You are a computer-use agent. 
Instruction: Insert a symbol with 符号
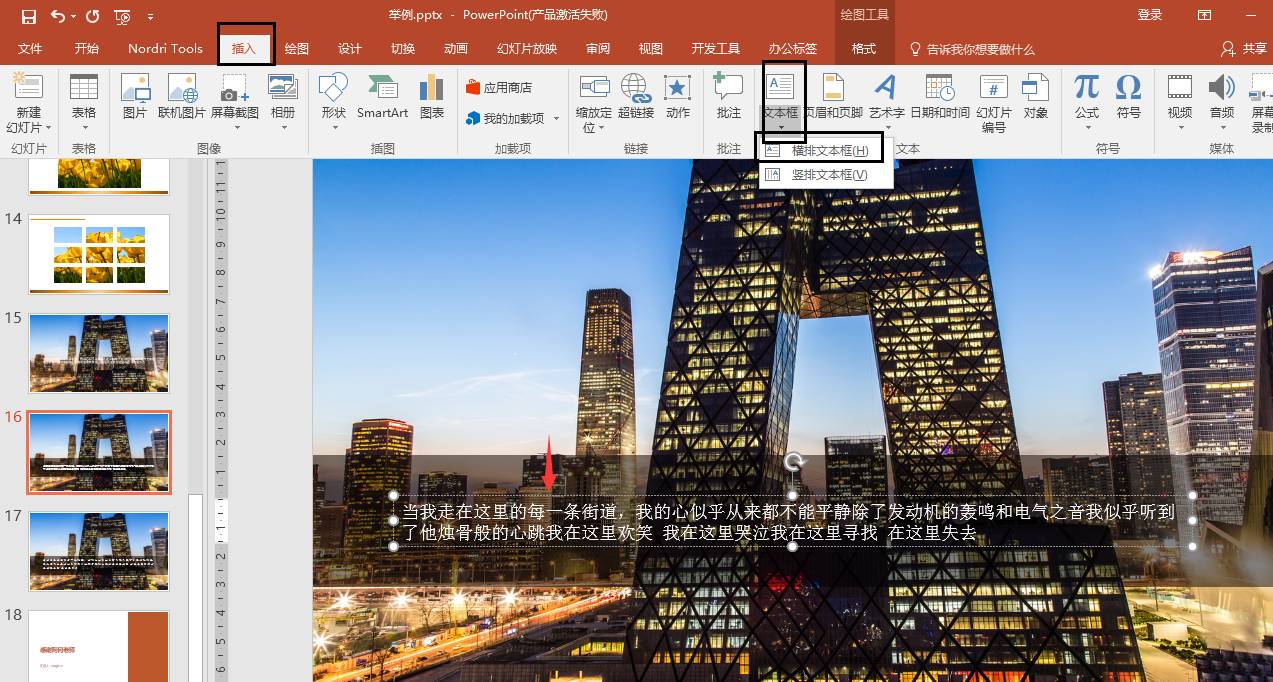(x=1129, y=96)
